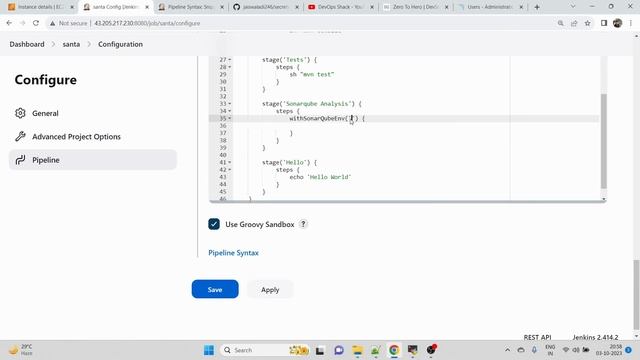
Task: Bookmark this page with star icon
Action: coord(587,23)
